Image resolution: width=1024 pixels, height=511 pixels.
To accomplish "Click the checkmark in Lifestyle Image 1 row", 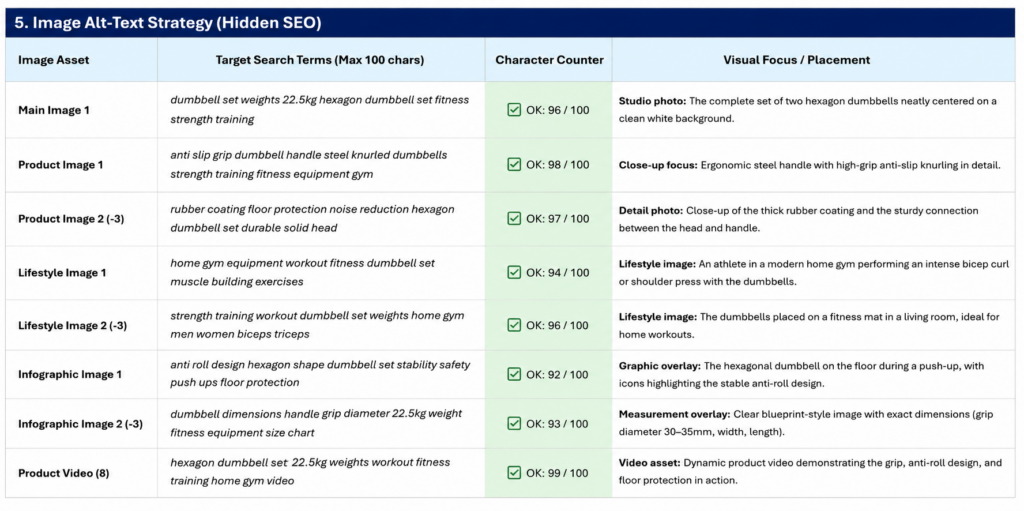I will point(514,272).
